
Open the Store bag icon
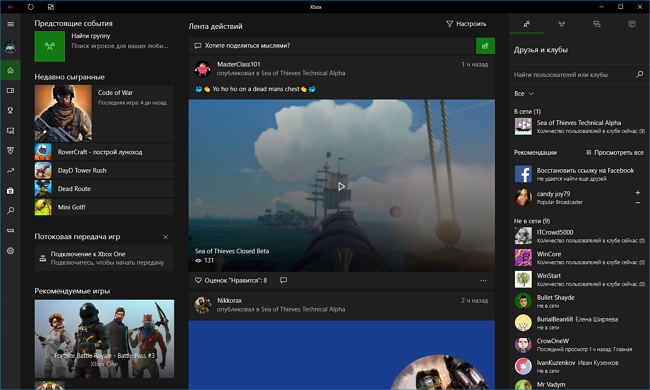tap(10, 191)
